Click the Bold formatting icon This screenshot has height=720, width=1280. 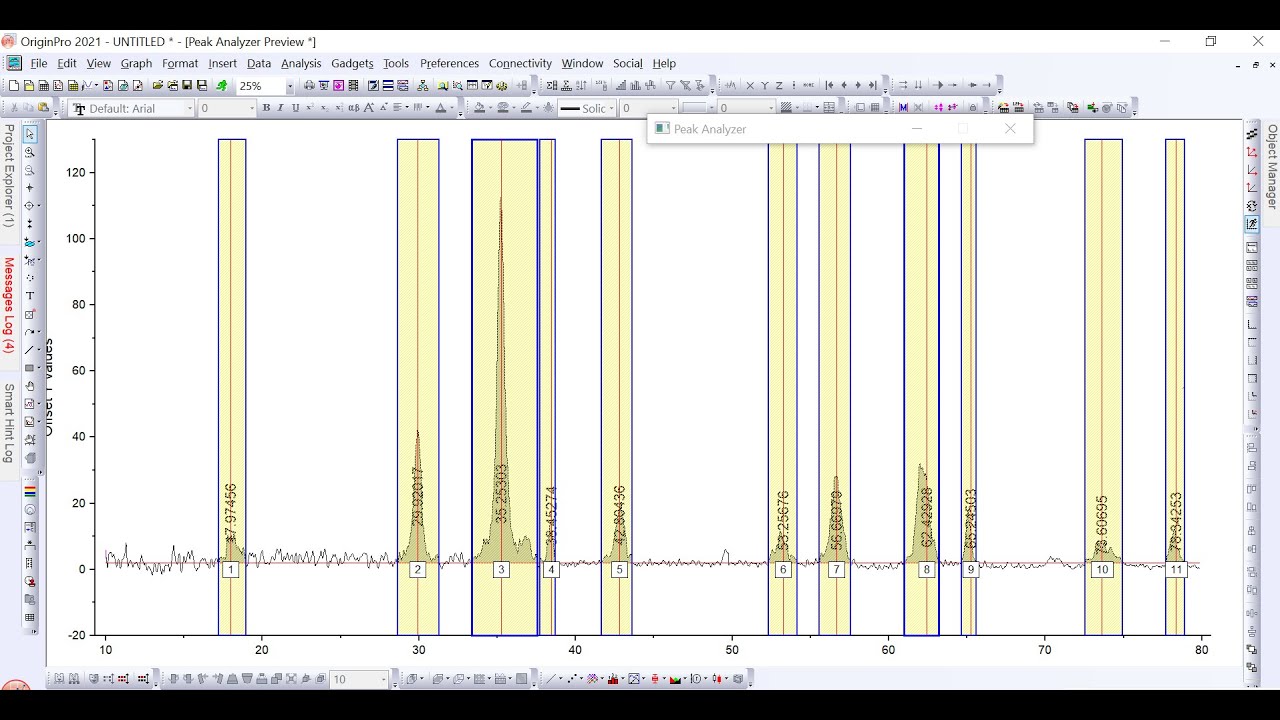click(x=266, y=108)
